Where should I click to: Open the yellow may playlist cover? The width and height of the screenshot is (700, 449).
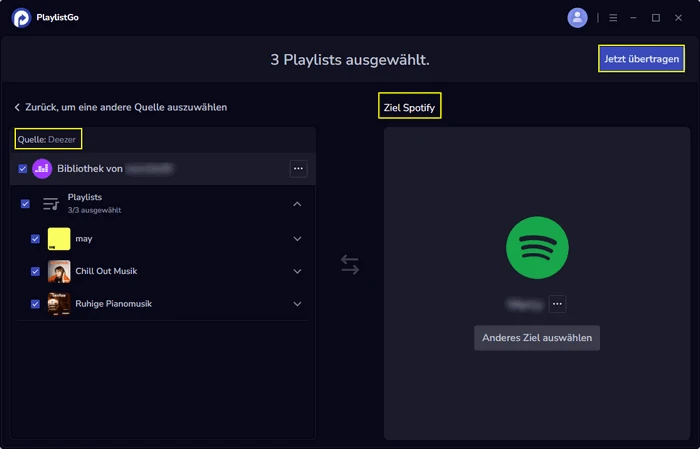[59, 239]
